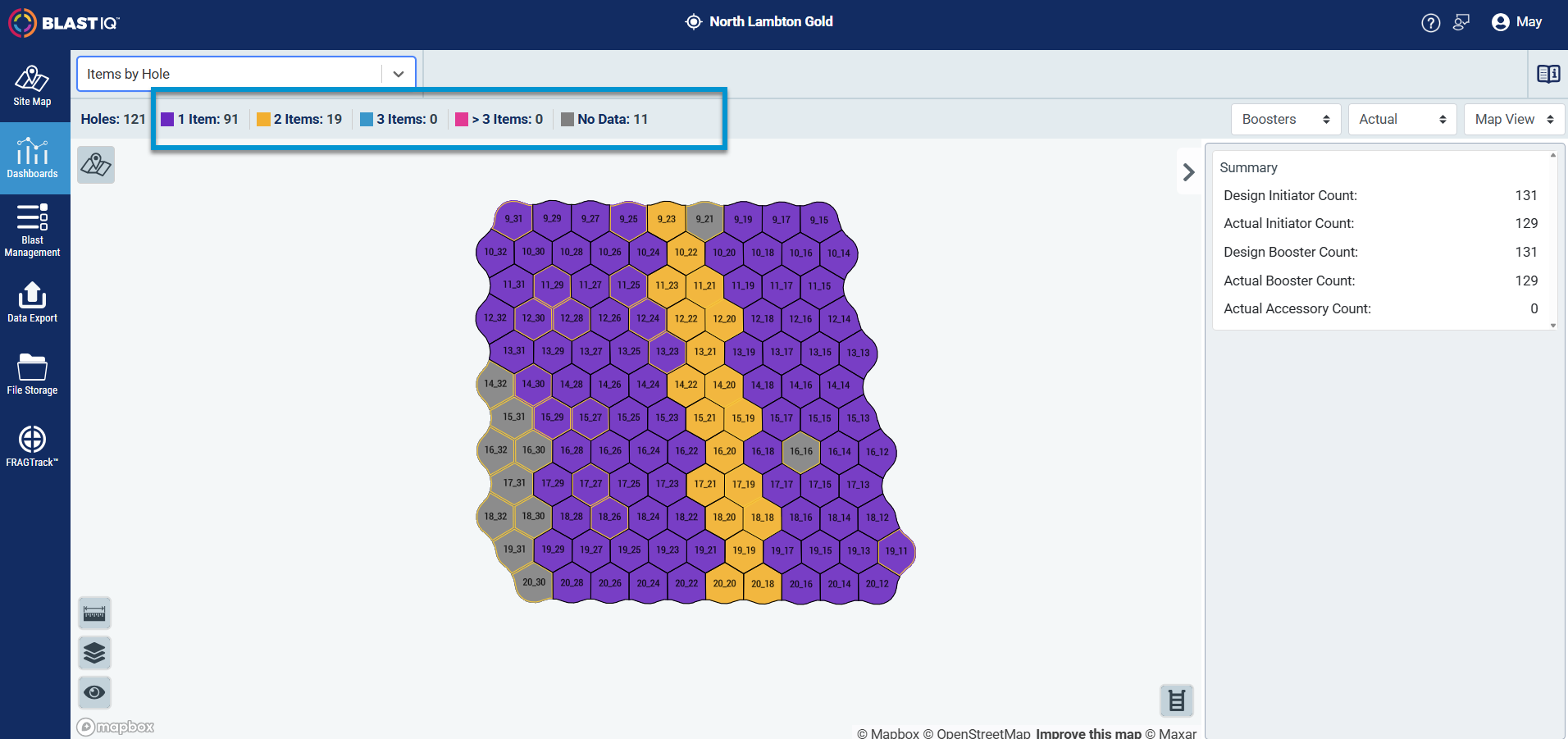This screenshot has width=1568, height=739.
Task: Select hole 13_13 on the map
Action: [x=859, y=353]
